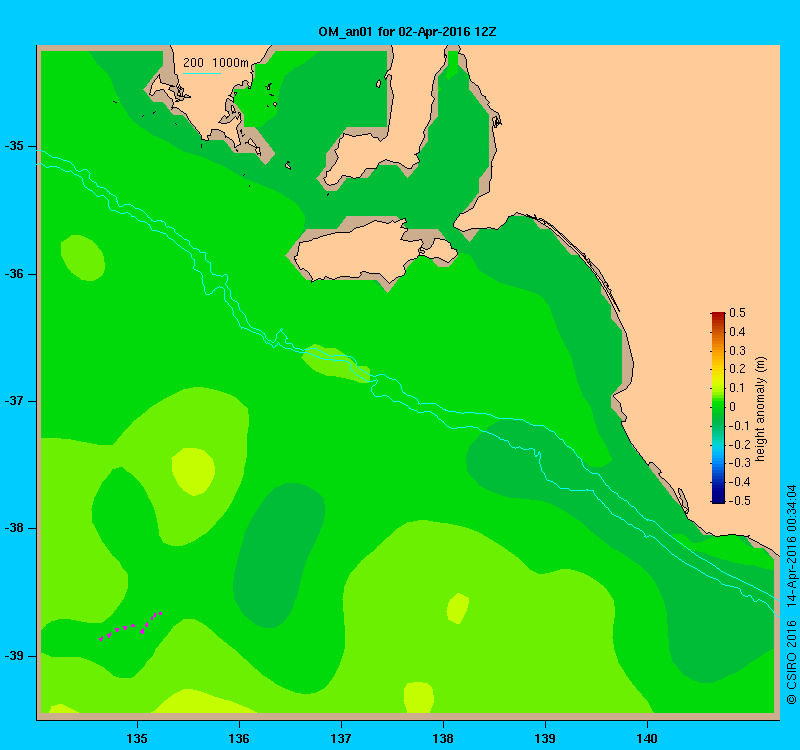Click the 'height anomaly (m)' colorbar axis label
Viewport: 800px width, 750px height.
point(761,409)
